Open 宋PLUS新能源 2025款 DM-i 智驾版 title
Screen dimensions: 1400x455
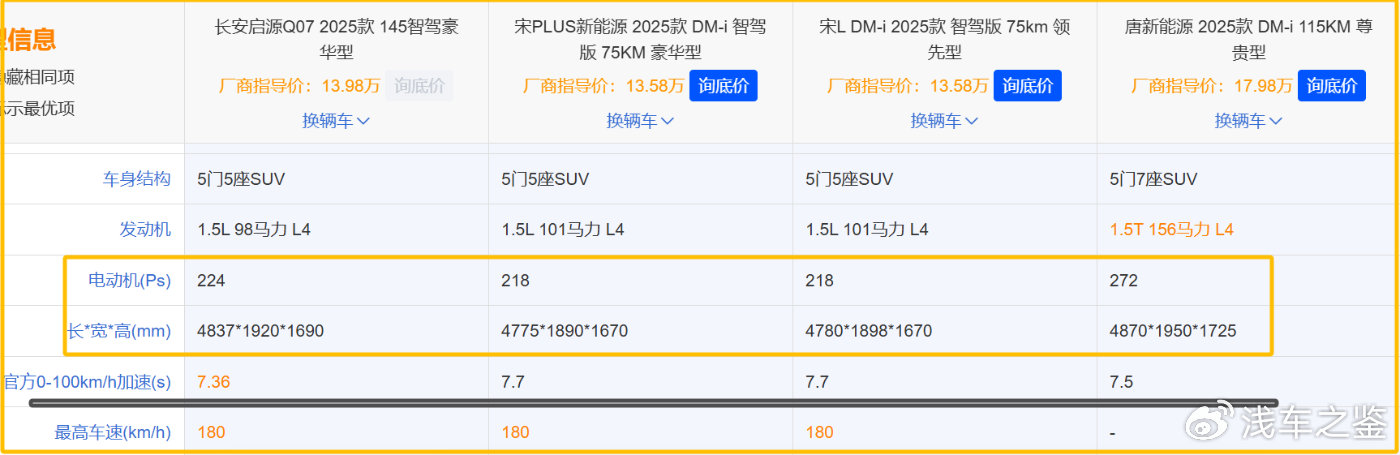click(640, 39)
